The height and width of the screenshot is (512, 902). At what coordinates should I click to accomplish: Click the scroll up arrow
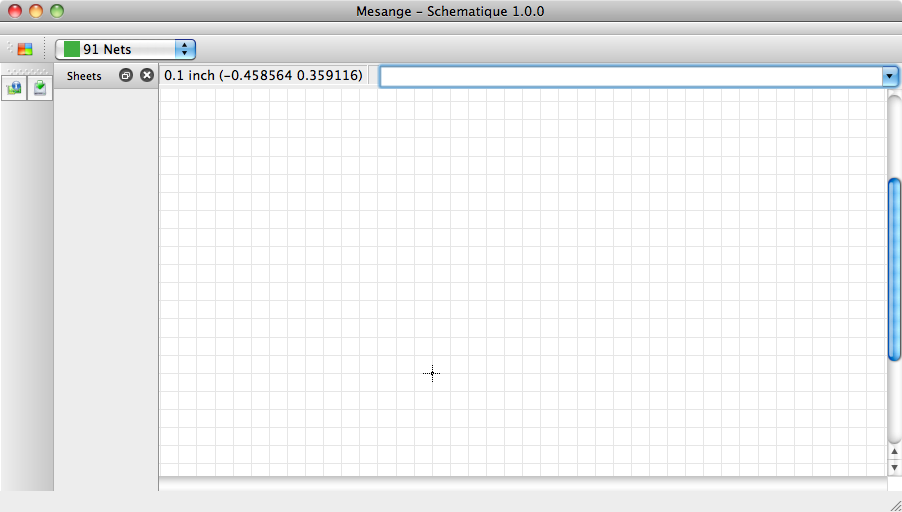coord(894,452)
